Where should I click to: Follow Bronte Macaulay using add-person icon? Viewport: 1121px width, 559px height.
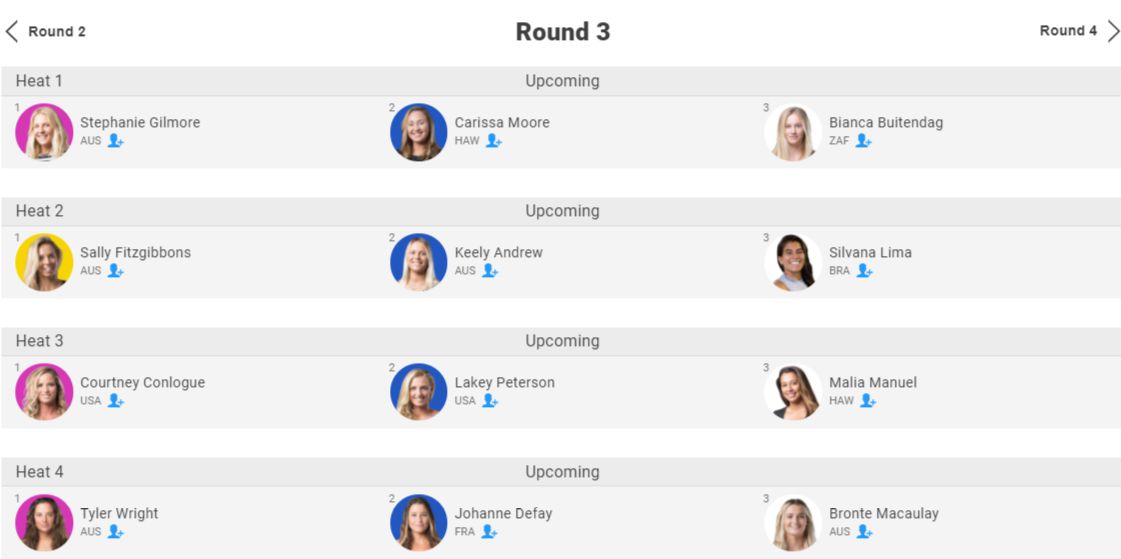(x=864, y=532)
